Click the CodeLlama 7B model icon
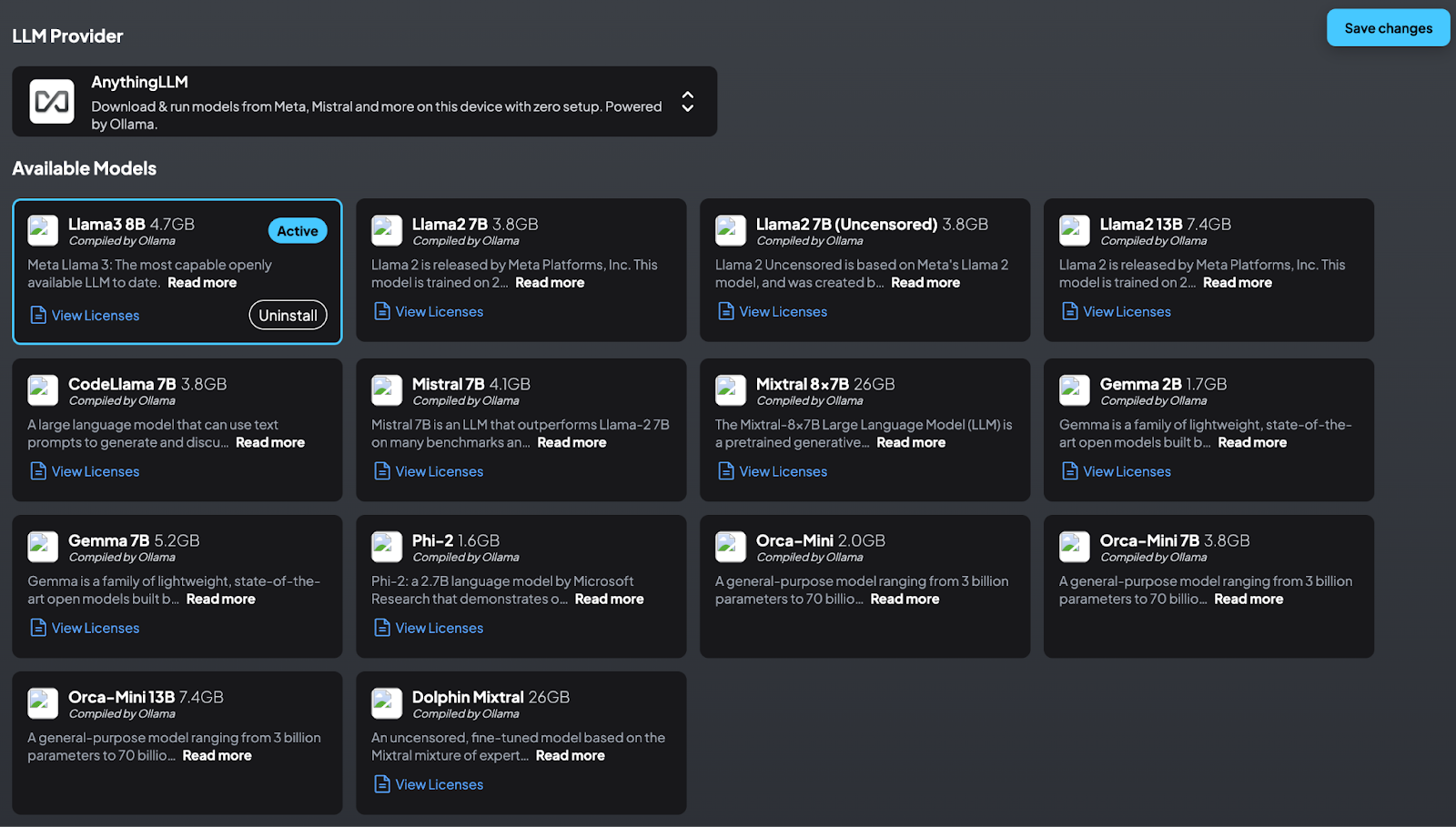 coord(43,390)
